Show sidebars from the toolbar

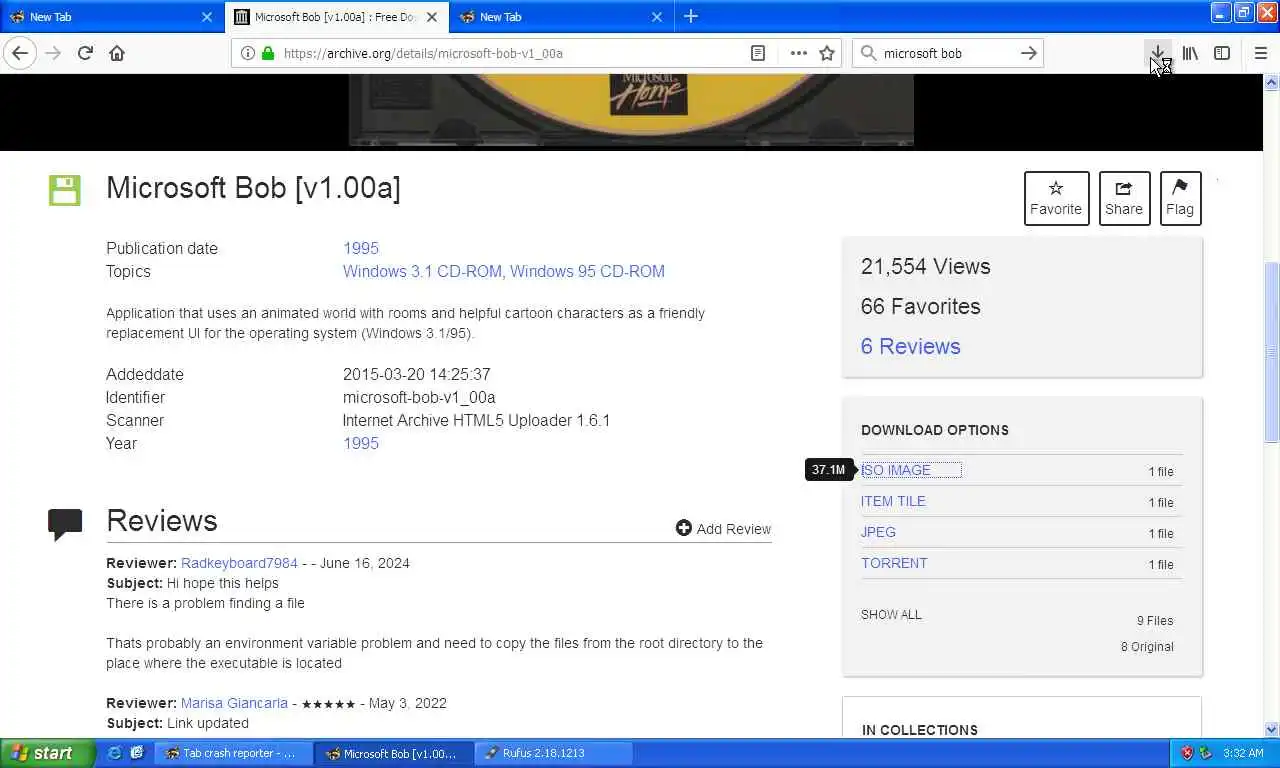tap(1222, 53)
